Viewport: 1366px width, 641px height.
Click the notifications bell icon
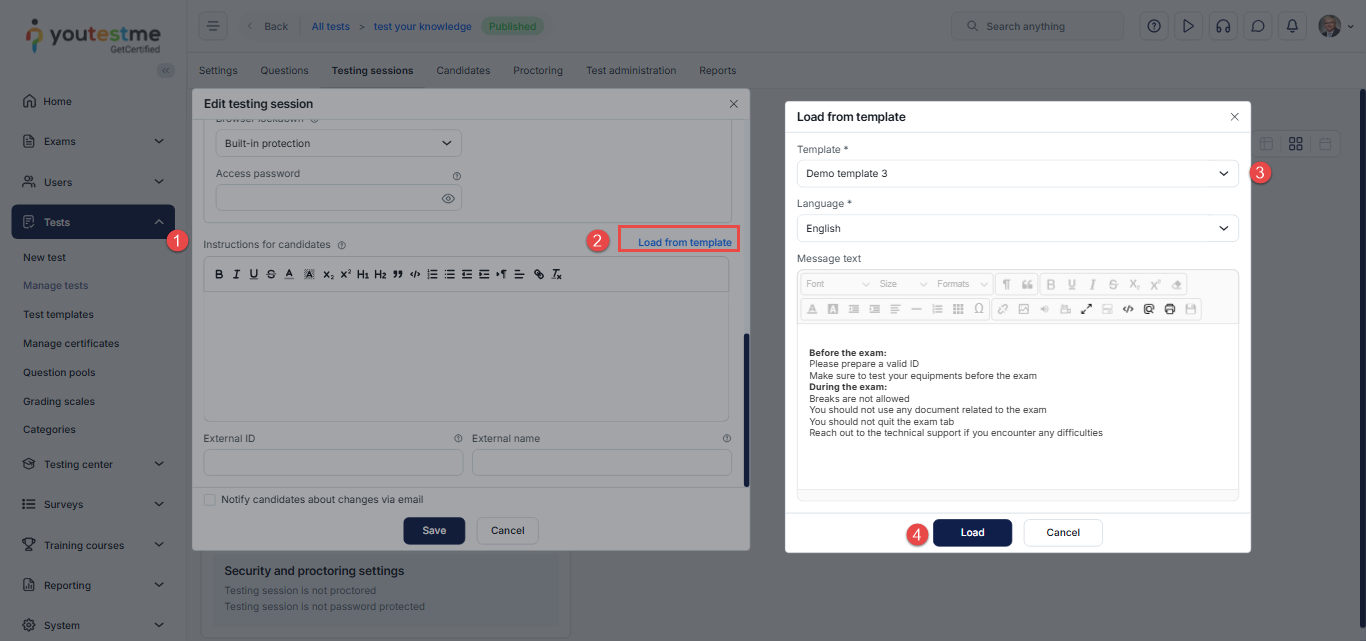tap(1292, 26)
